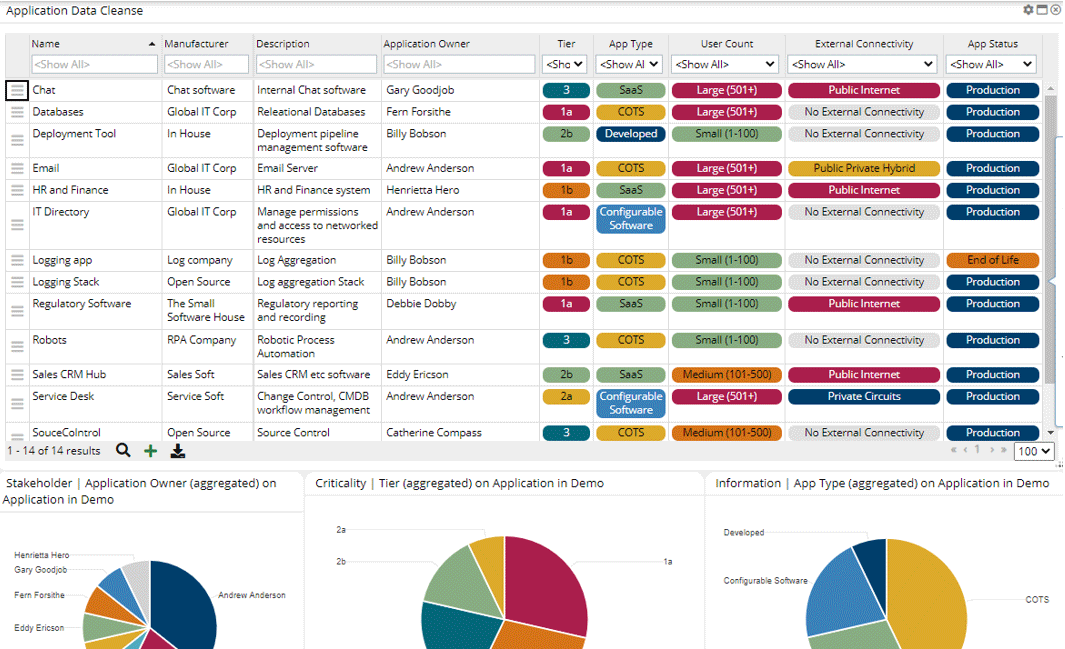Go to the previous results page

pos(965,449)
